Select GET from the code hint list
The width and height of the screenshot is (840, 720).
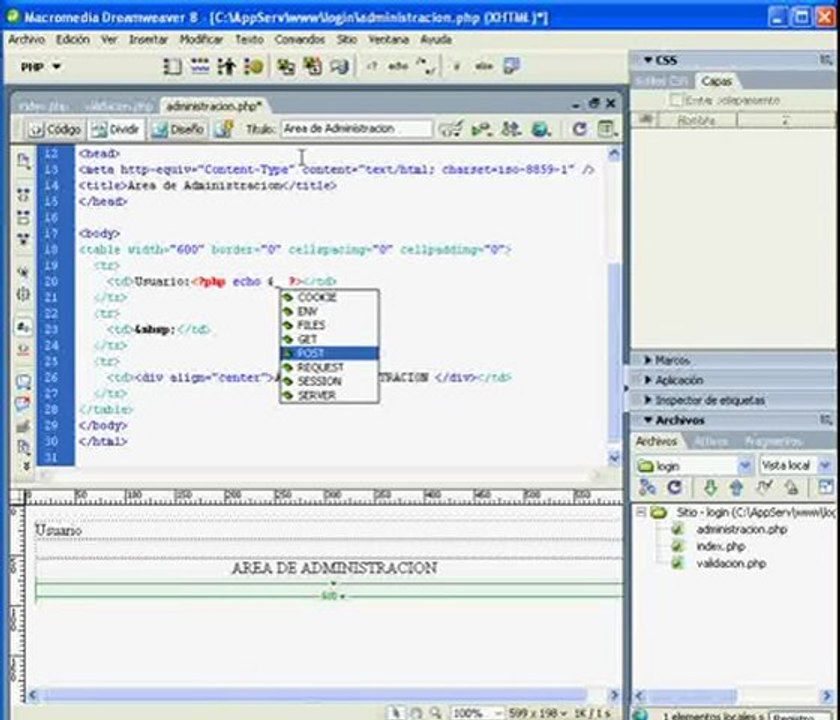pos(329,339)
